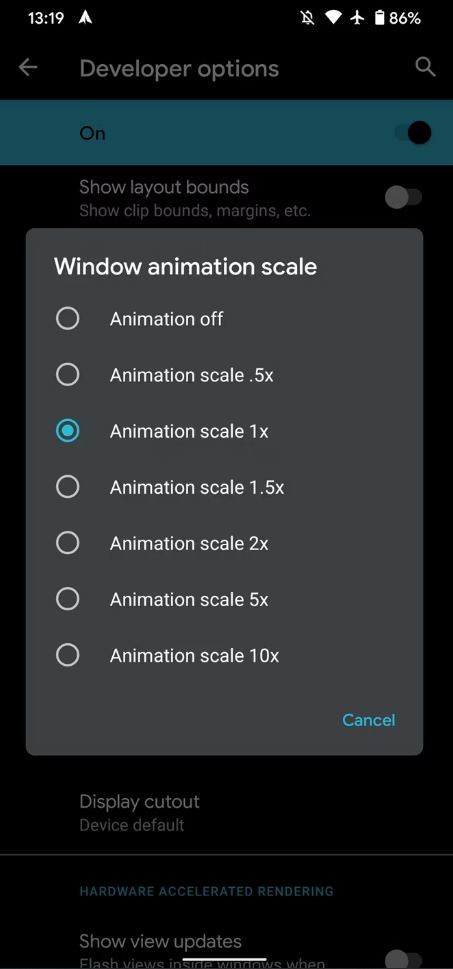Tap the battery status icon

[x=379, y=18]
